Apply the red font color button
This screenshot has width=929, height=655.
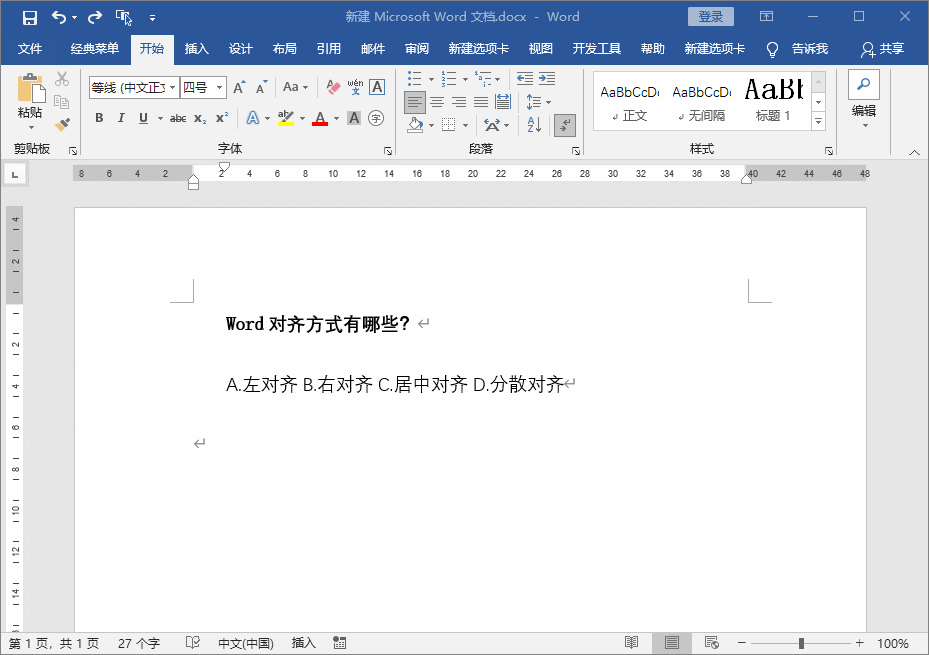coord(320,118)
